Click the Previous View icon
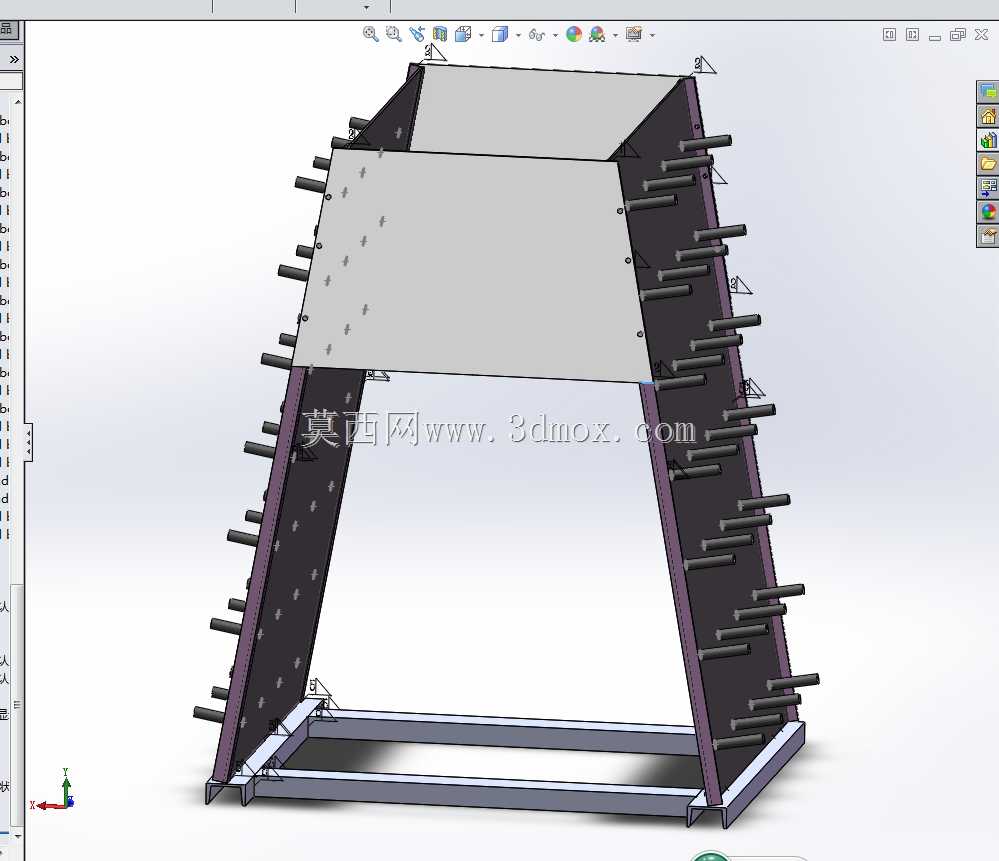Screen dimensions: 999x861 (x=417, y=34)
